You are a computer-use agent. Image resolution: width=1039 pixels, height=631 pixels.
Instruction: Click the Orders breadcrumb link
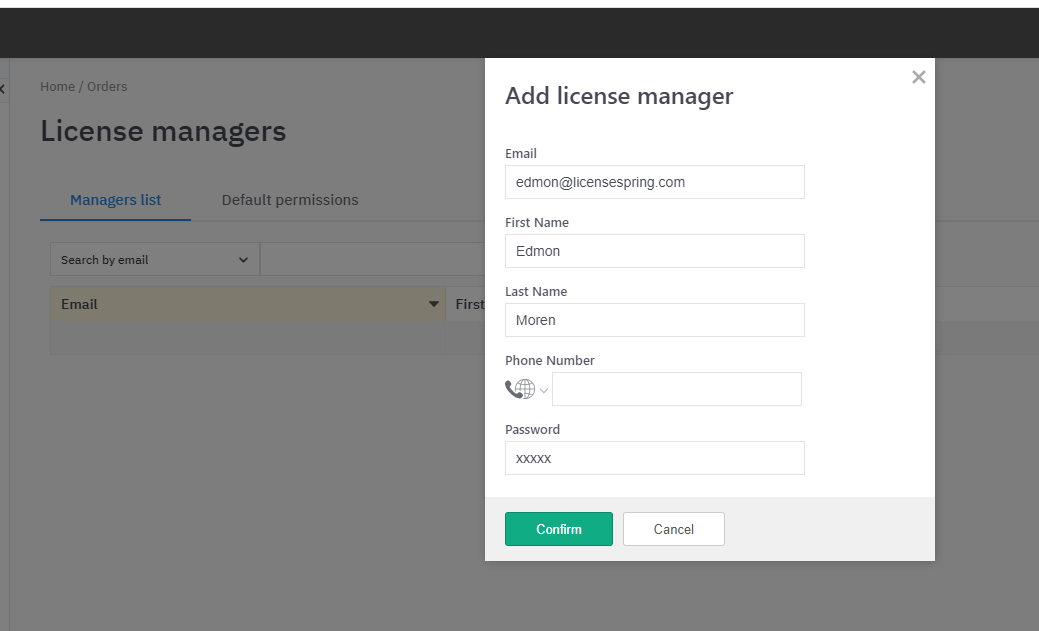click(x=107, y=86)
